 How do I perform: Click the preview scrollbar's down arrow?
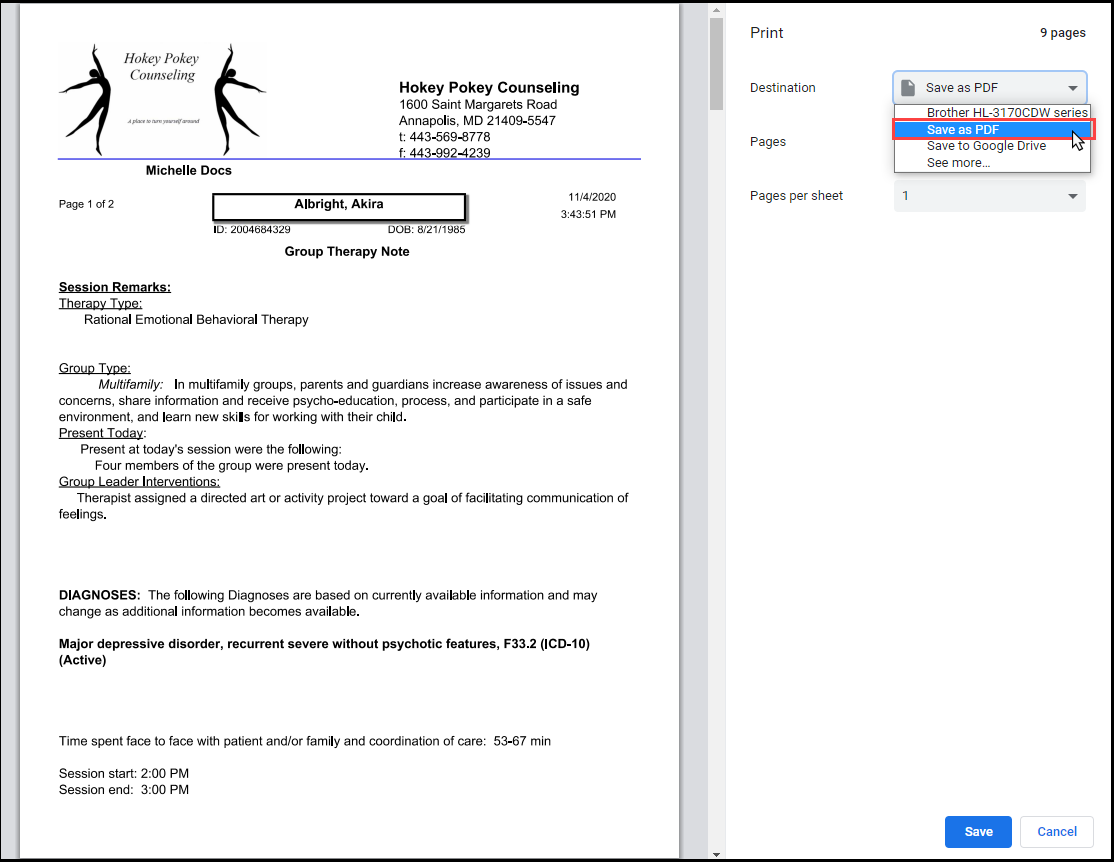[x=716, y=853]
